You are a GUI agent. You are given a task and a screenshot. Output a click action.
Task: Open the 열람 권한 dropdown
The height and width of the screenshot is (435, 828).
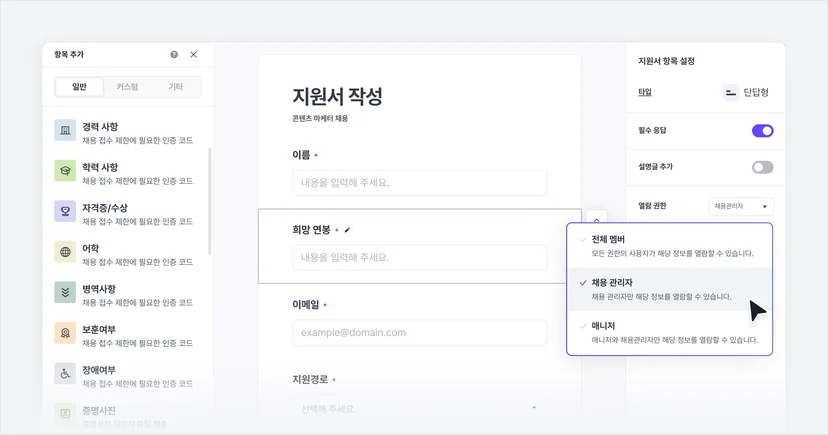741,206
